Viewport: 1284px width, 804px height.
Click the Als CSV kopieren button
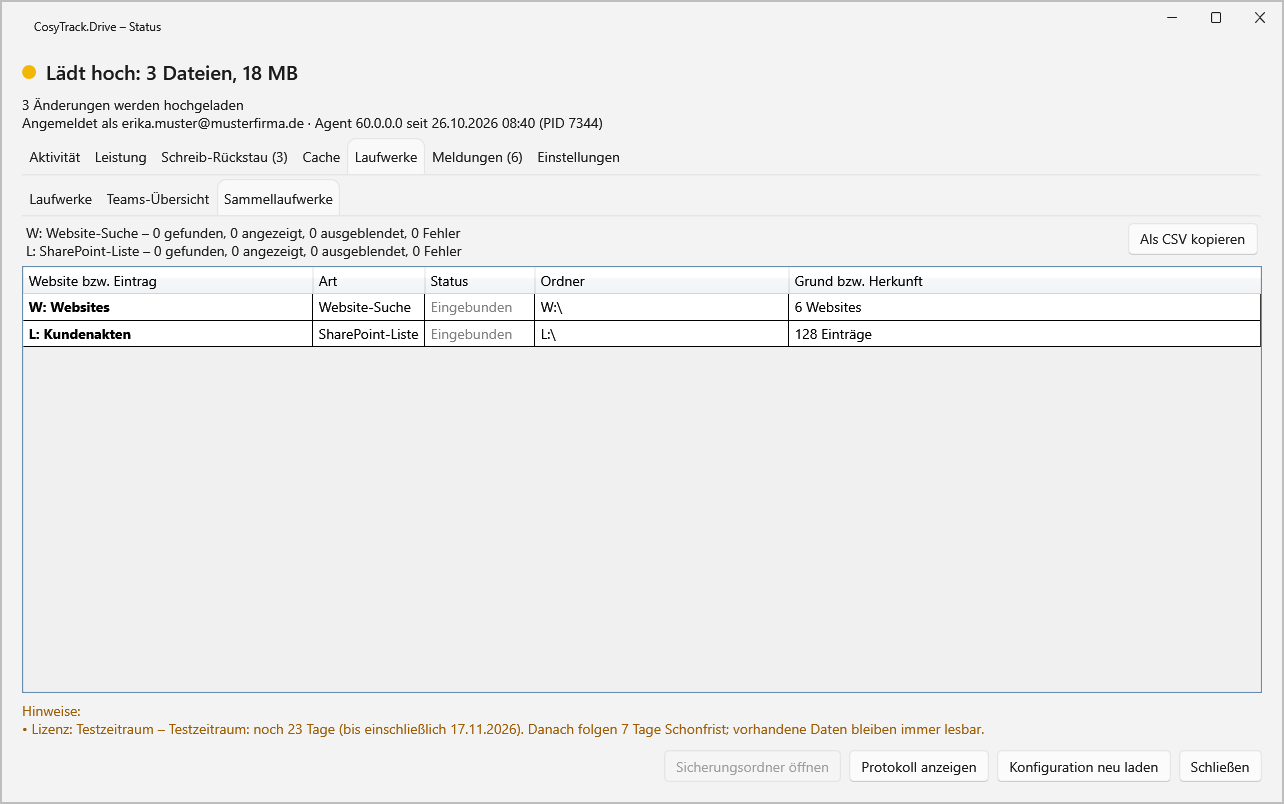point(1192,239)
